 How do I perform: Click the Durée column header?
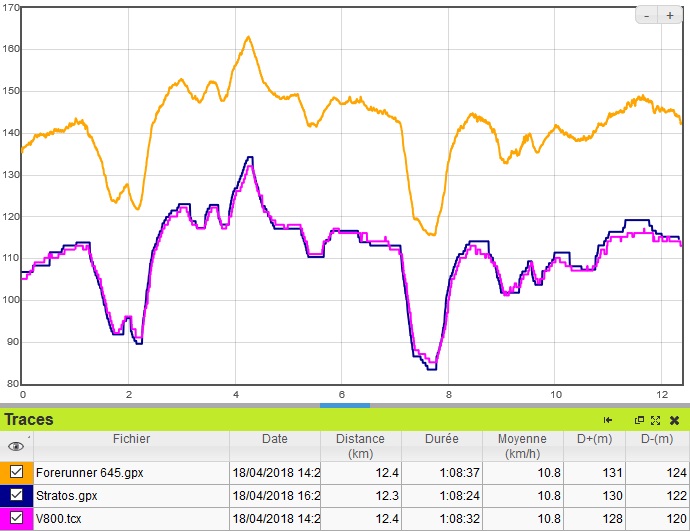click(x=442, y=439)
